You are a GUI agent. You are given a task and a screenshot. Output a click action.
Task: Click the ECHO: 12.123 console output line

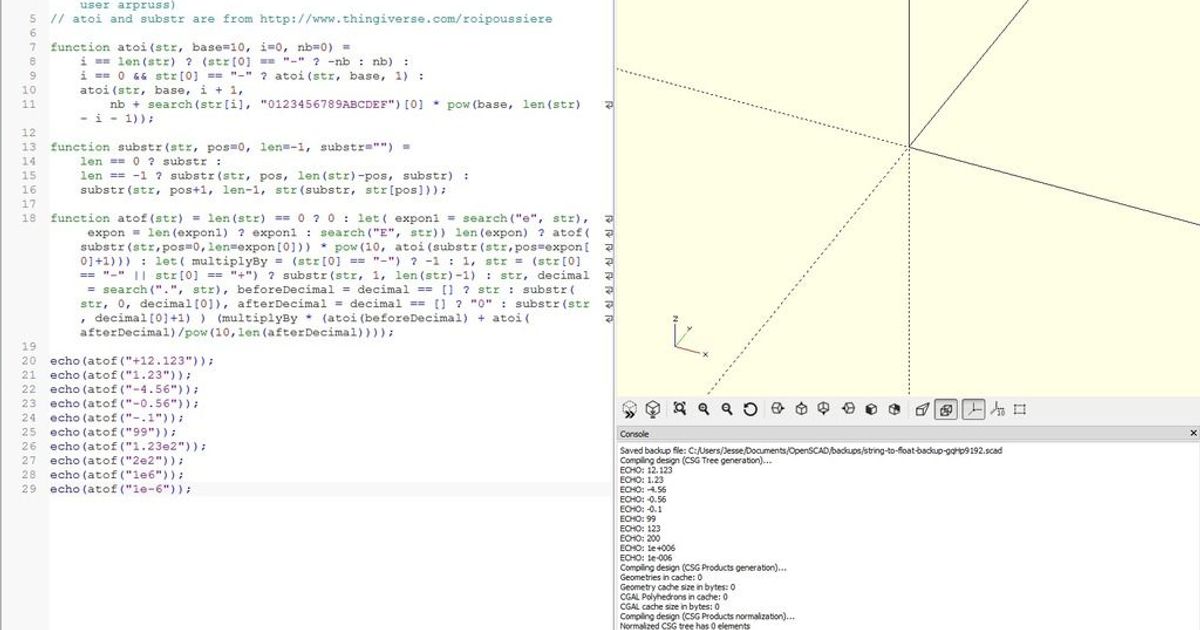(x=646, y=470)
